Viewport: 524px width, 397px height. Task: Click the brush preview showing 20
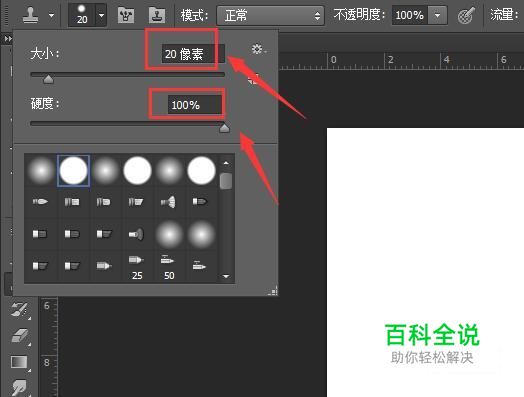pyautogui.click(x=82, y=15)
